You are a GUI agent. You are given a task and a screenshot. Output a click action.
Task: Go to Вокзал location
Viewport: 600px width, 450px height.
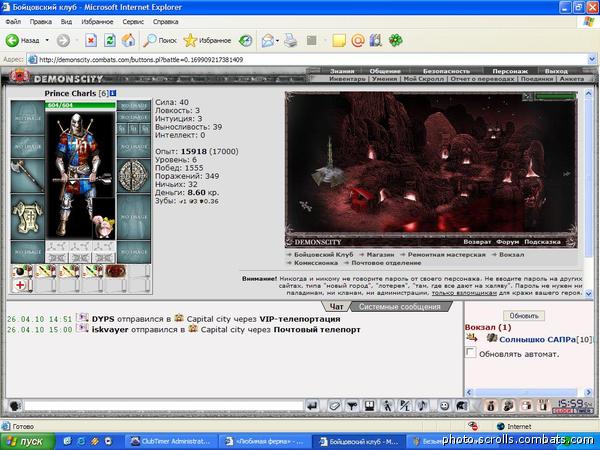pos(511,254)
